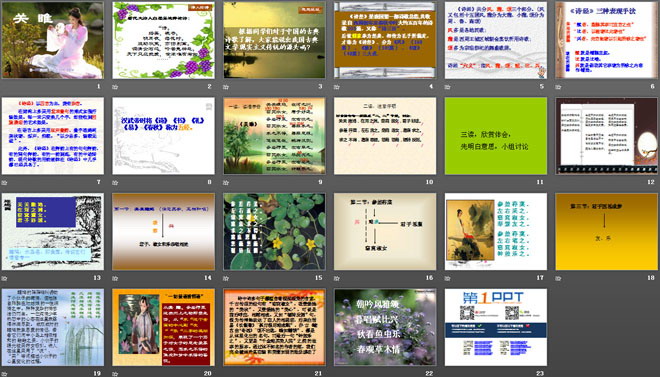Image resolution: width=660 pixels, height=377 pixels.
Task: Preview animation star icon under slide 19
Action: tap(4, 374)
